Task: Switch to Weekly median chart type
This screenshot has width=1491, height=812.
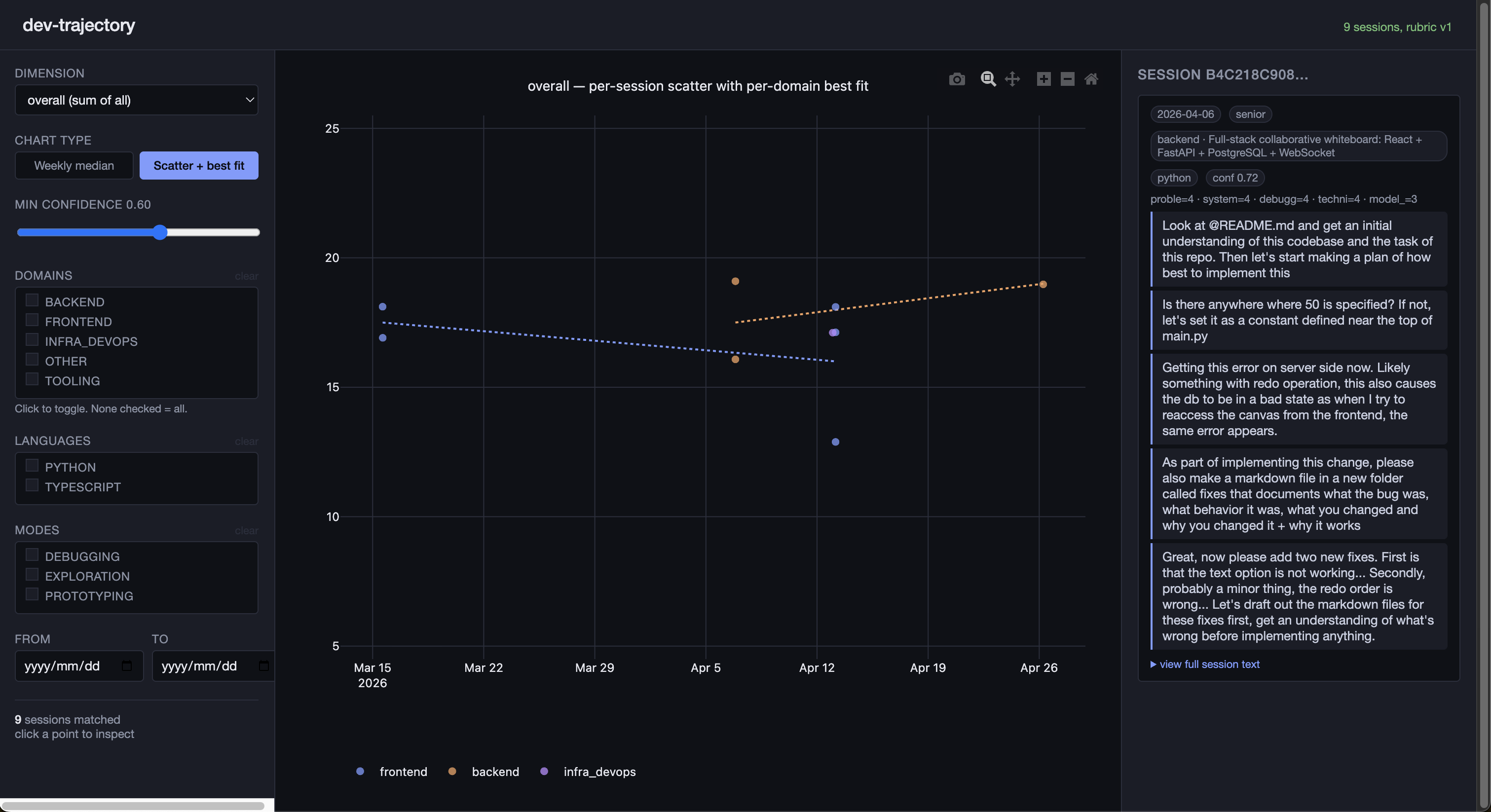Action: (x=74, y=166)
